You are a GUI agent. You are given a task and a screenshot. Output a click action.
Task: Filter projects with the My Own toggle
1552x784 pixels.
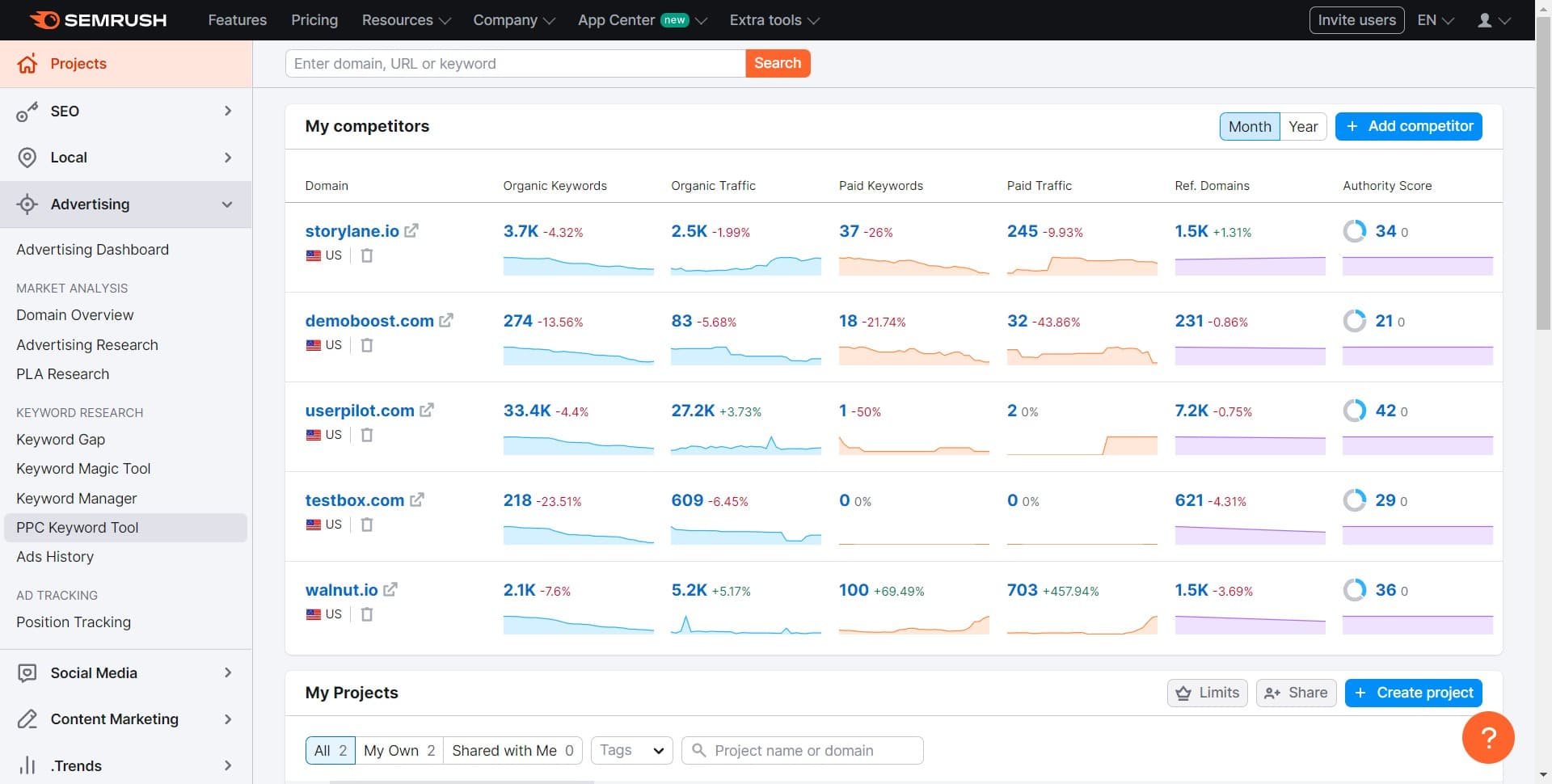tap(399, 750)
